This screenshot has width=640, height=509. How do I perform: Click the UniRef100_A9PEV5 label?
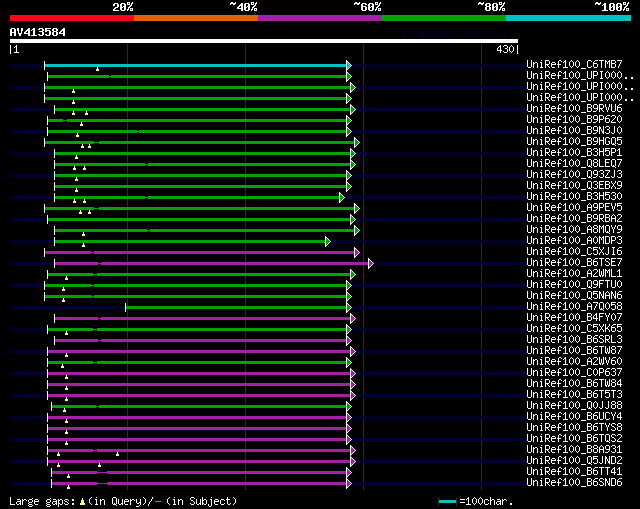point(574,208)
